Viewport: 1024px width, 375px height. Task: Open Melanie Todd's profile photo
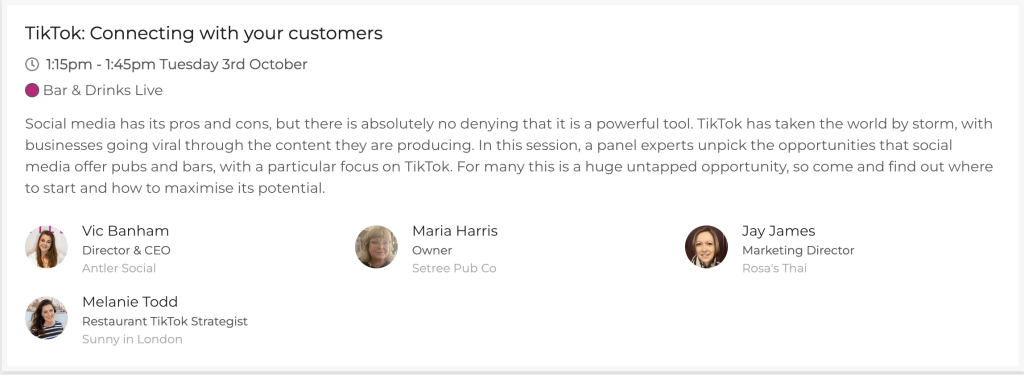[x=46, y=318]
